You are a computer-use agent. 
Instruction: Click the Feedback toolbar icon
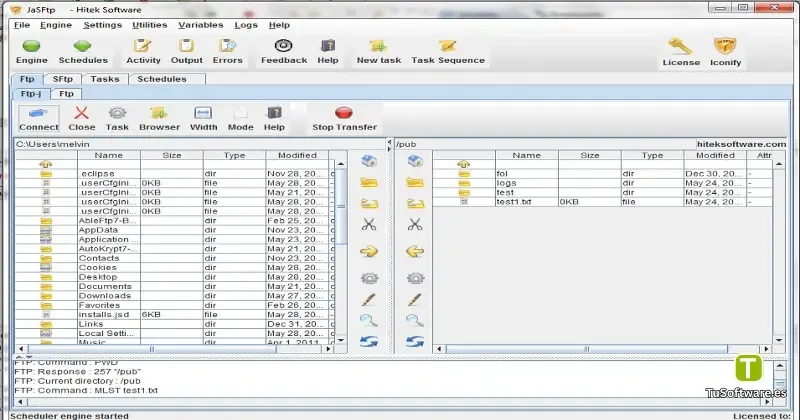[x=284, y=46]
